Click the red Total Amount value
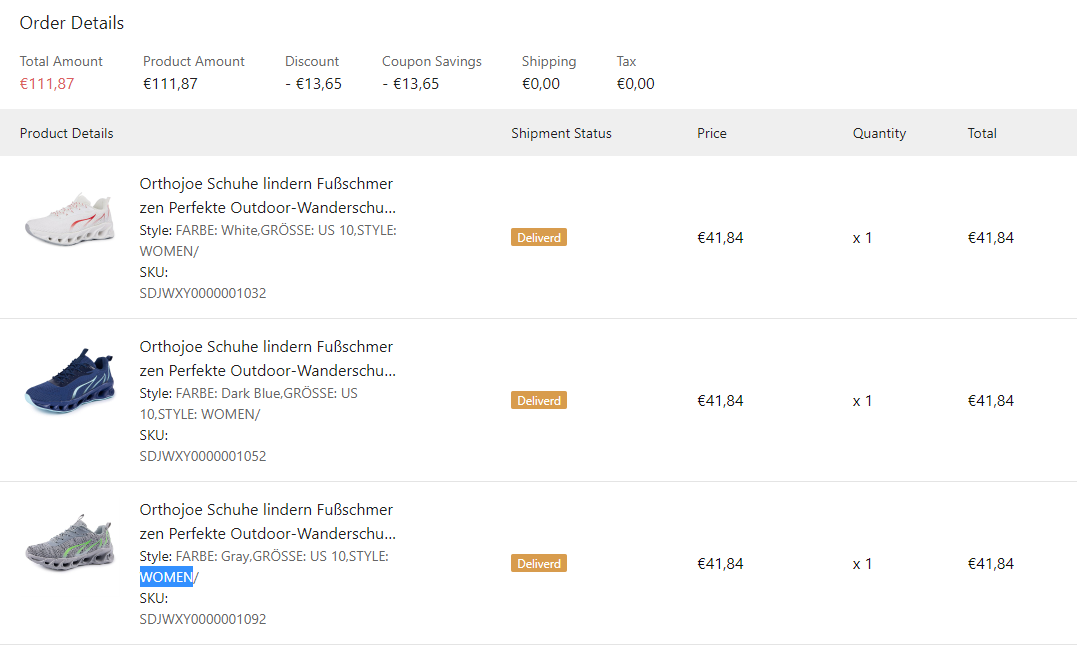Viewport: 1077px width, 646px height. [47, 84]
